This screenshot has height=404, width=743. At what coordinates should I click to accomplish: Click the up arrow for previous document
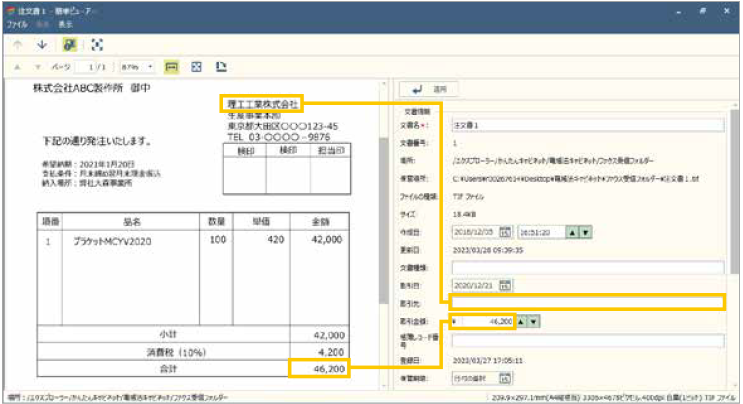click(x=17, y=45)
